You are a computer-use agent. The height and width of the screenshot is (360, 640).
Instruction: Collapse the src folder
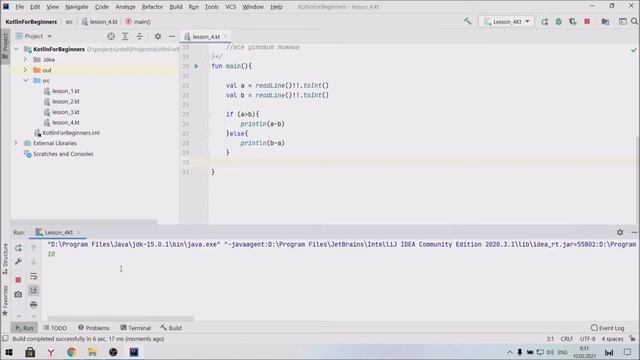tap(25, 80)
